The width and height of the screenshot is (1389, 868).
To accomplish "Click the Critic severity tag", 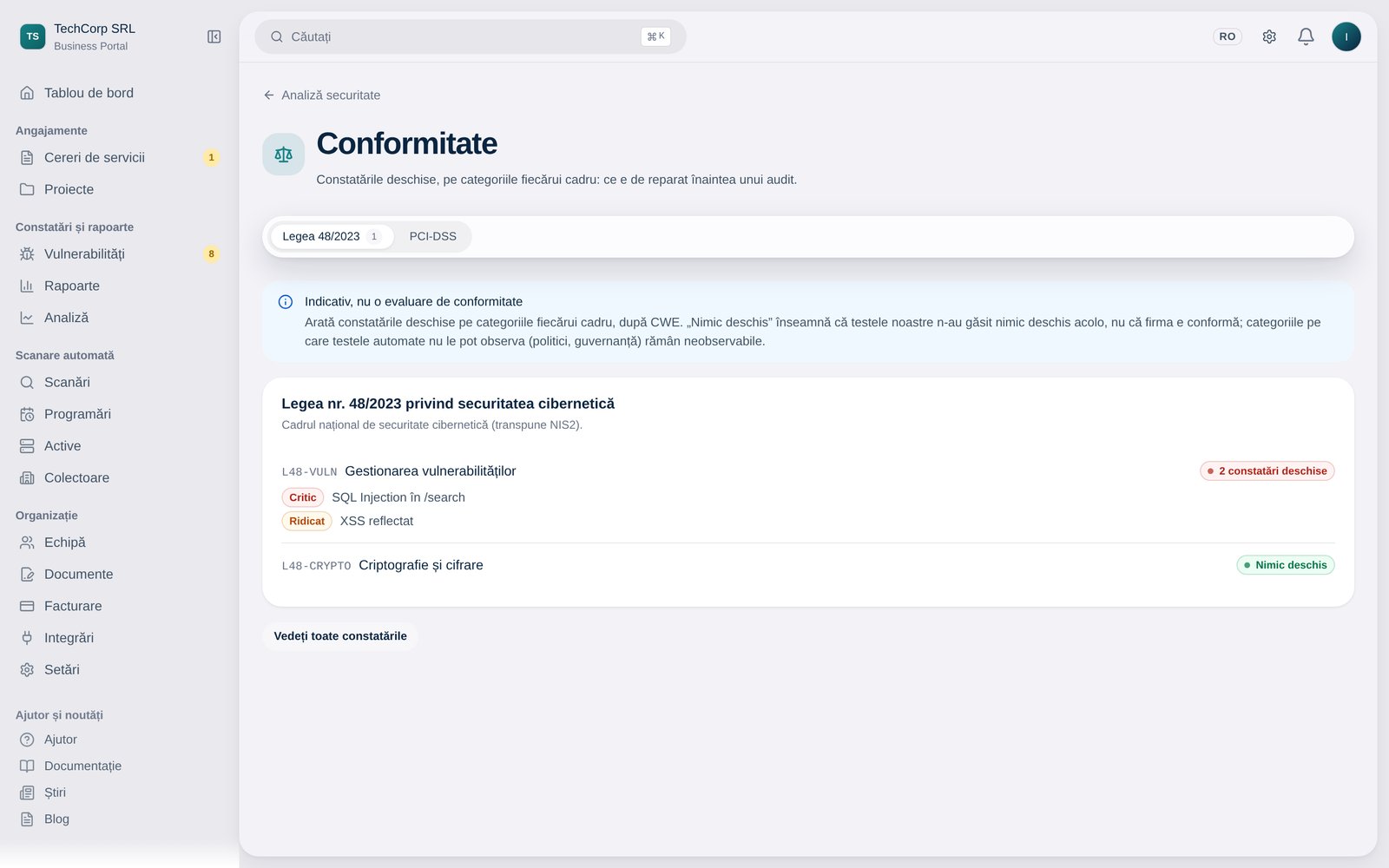I will [303, 497].
